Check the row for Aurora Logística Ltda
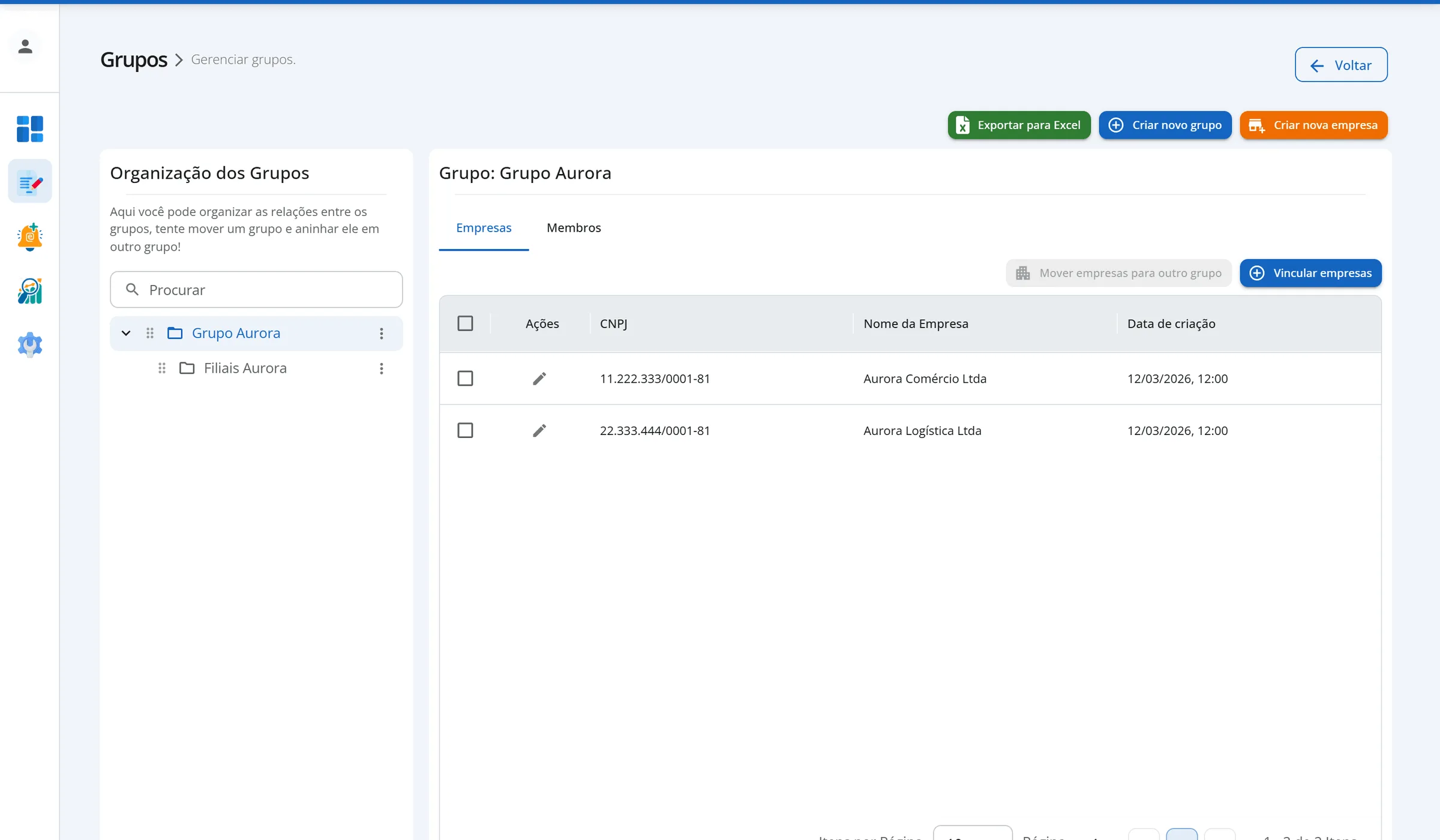 point(466,431)
